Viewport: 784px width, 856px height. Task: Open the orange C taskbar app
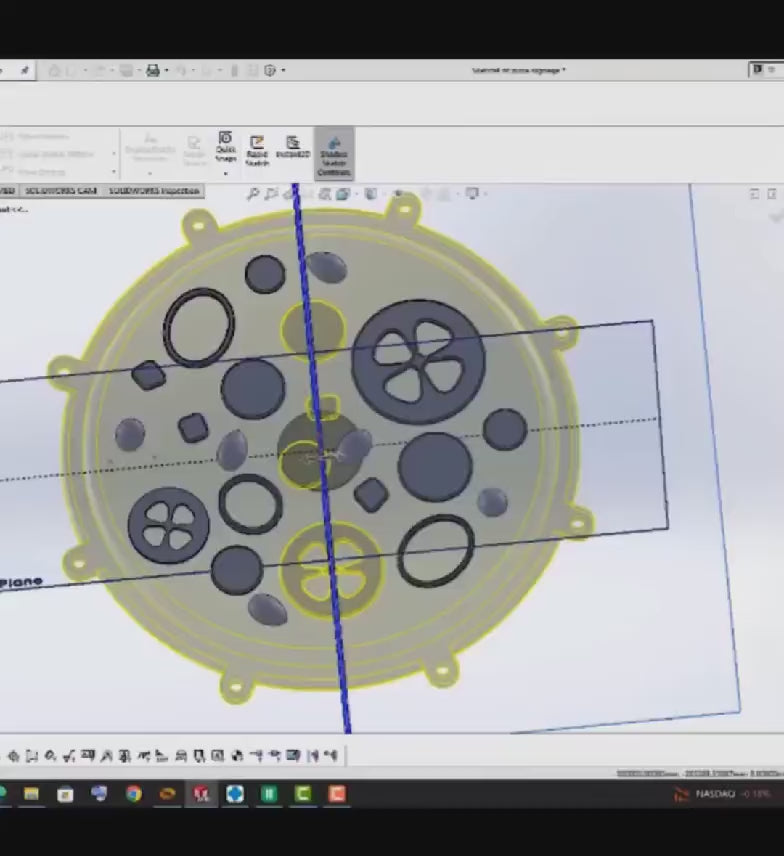337,794
